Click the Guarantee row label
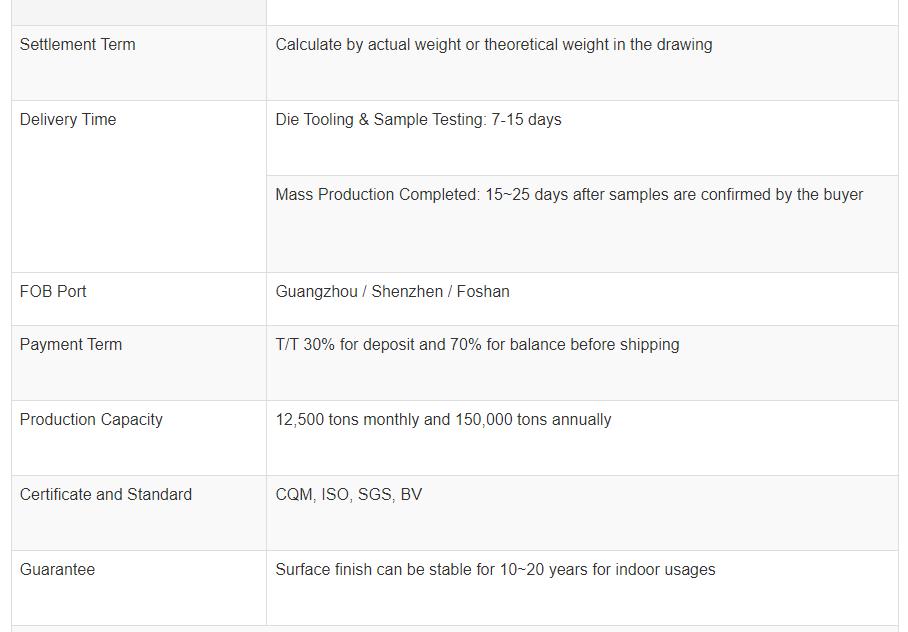 point(58,570)
